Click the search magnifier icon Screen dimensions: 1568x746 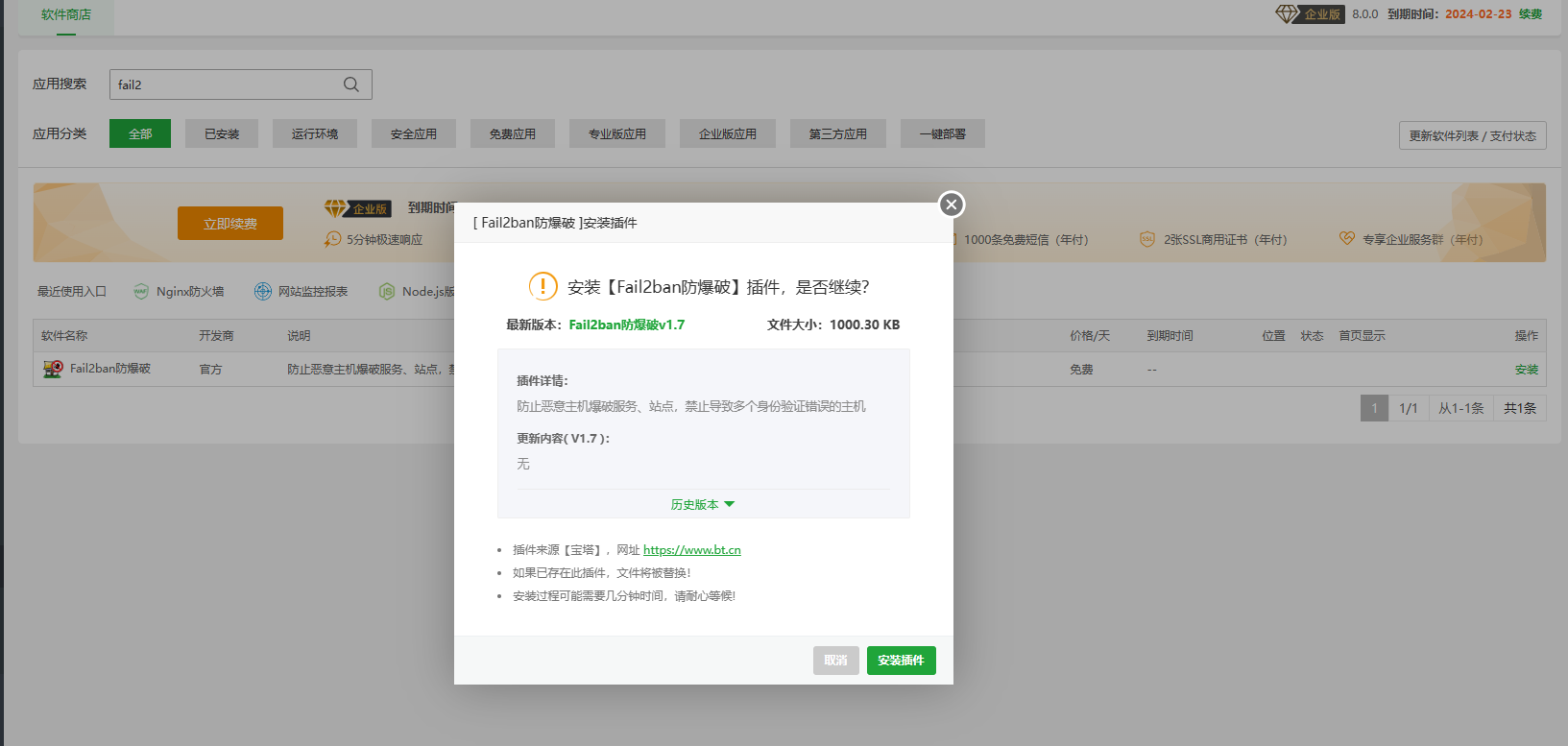(x=351, y=84)
